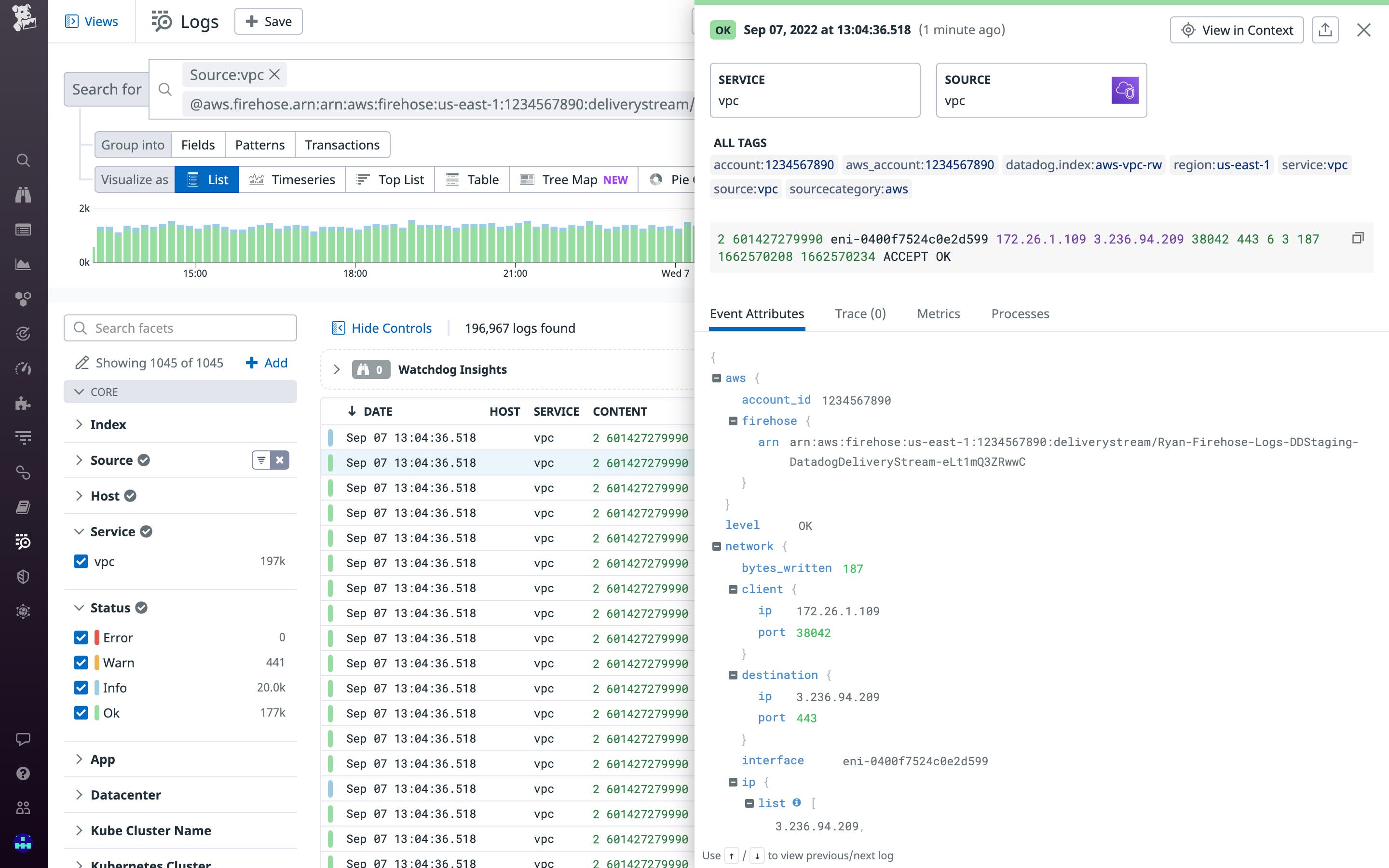Disable the Warn status filter

tap(81, 663)
